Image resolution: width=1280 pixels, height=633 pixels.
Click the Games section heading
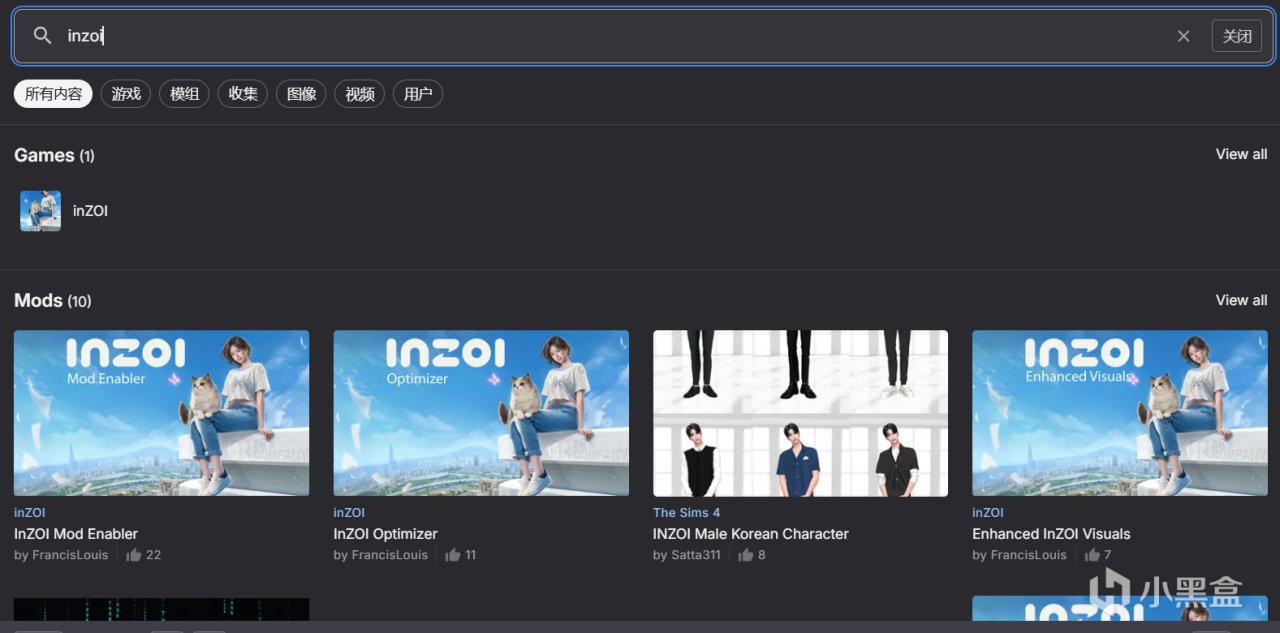pos(54,155)
